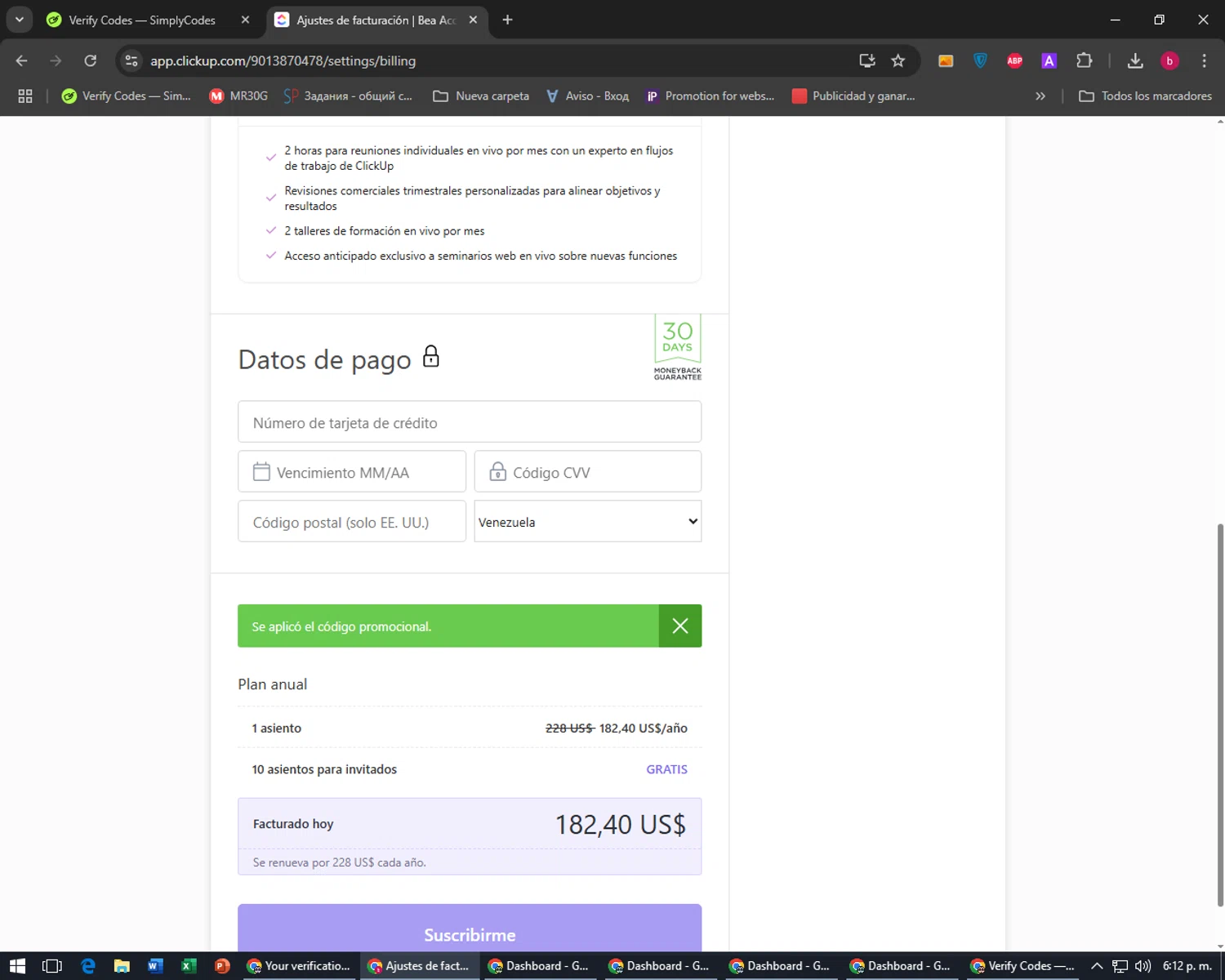Open Promotion for webs bookmark

point(710,96)
